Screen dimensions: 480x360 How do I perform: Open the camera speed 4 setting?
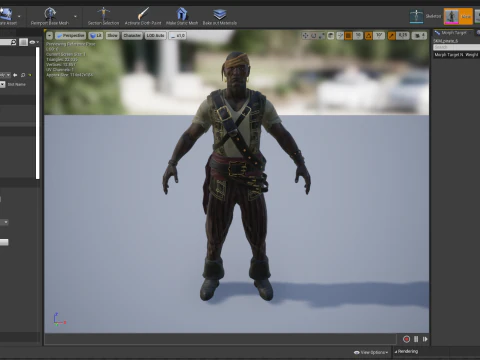[x=419, y=35]
